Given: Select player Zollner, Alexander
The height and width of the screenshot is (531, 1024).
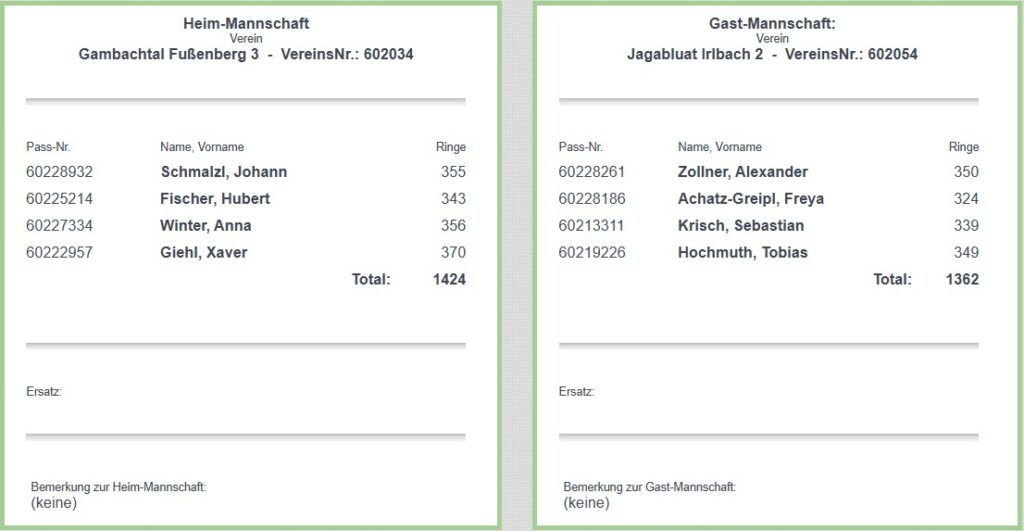Looking at the screenshot, I should pos(742,172).
